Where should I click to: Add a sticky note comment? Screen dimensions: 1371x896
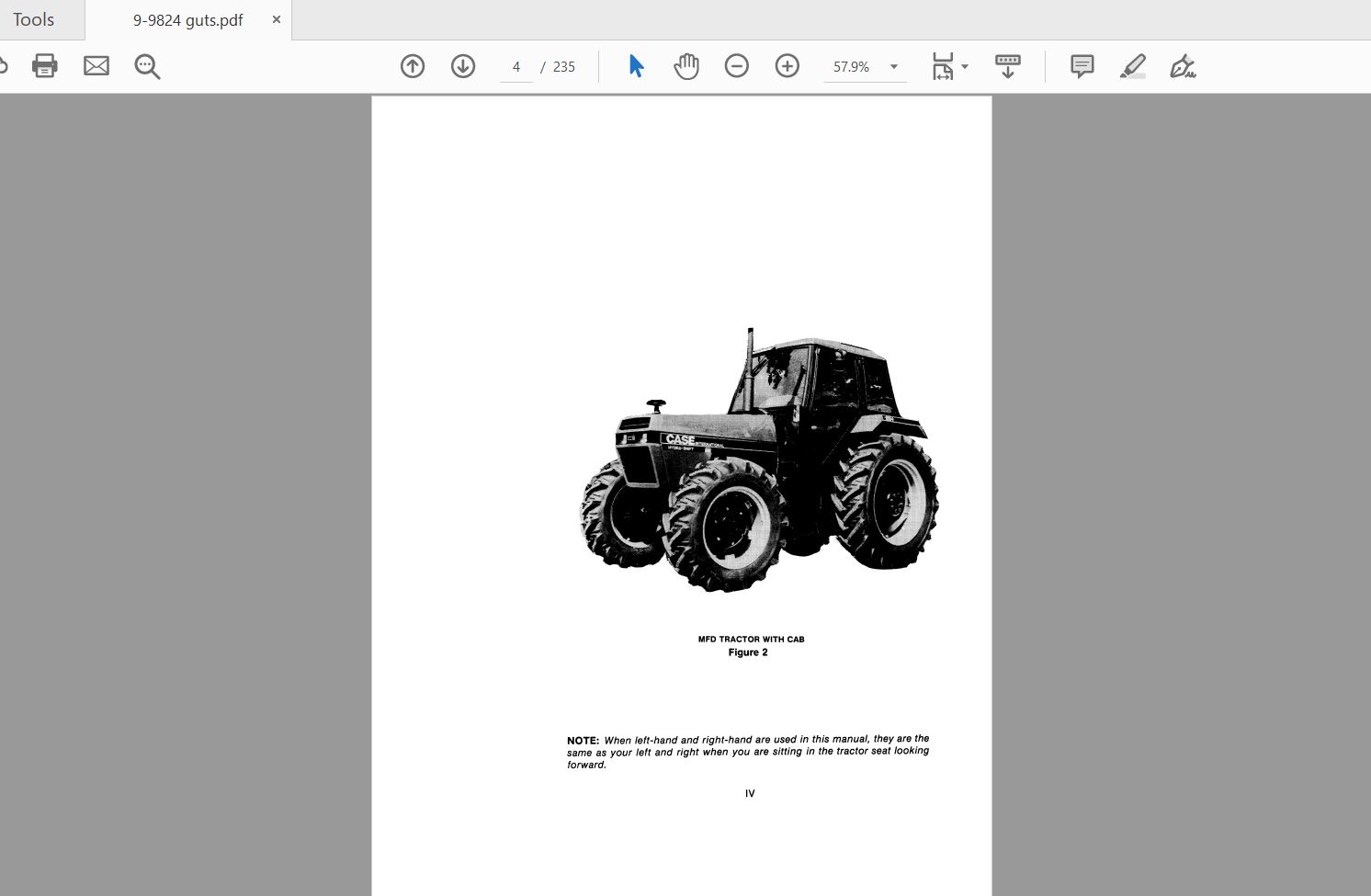tap(1082, 66)
